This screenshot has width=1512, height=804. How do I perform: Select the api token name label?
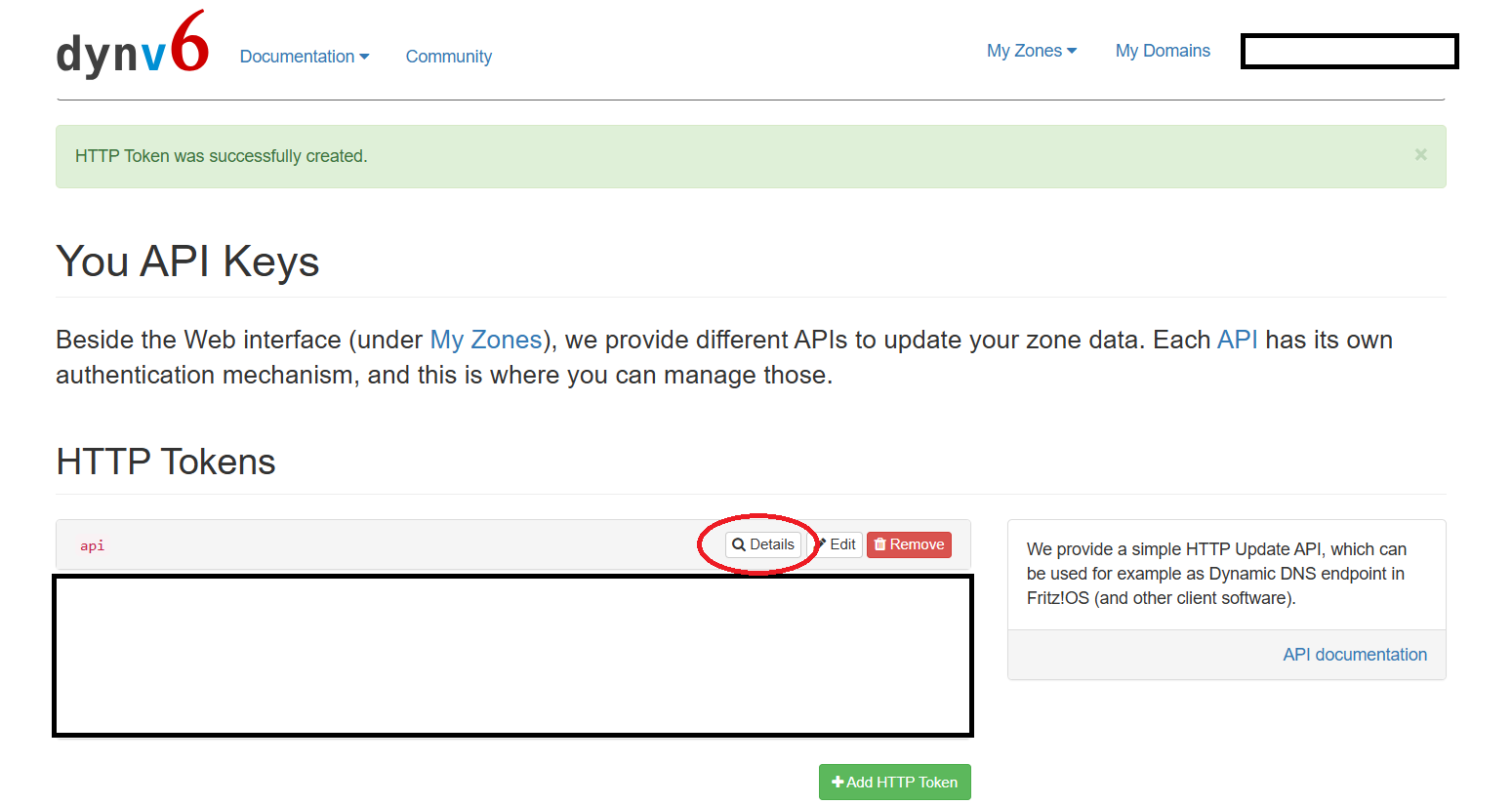tap(93, 545)
